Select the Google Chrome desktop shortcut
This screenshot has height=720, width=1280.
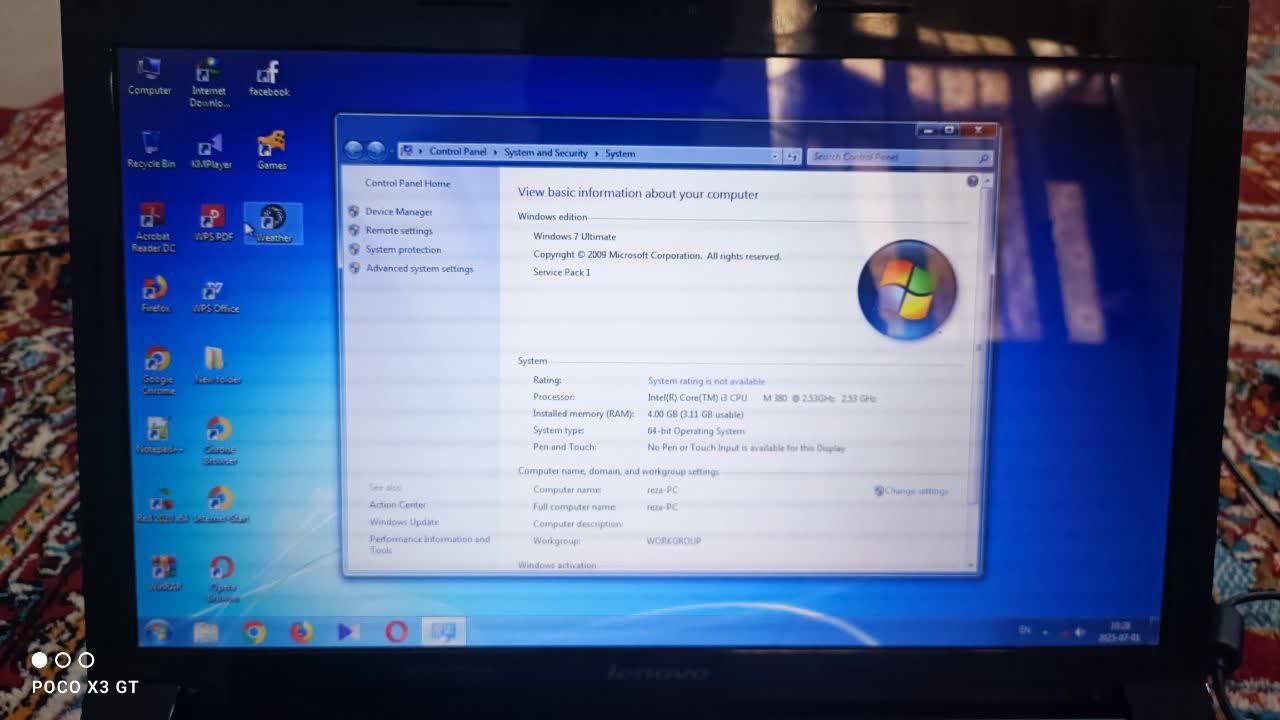pos(158,371)
